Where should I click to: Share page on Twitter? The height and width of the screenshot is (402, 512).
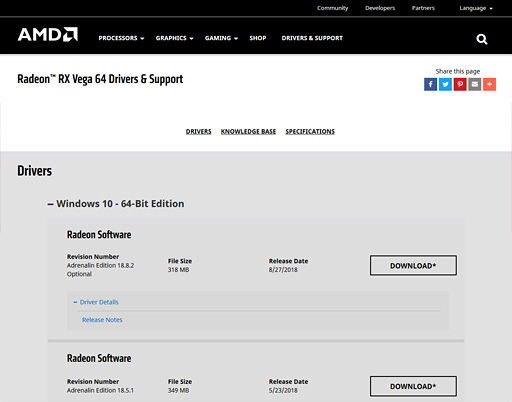pyautogui.click(x=445, y=84)
